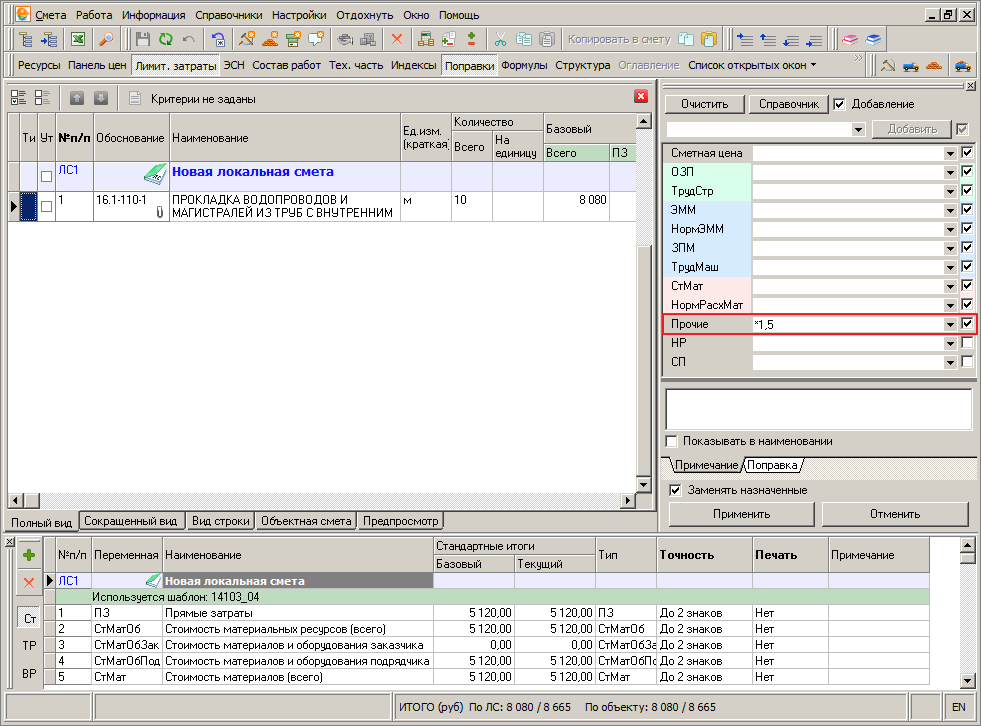Enable the checkbox in the СП row

tap(967, 361)
